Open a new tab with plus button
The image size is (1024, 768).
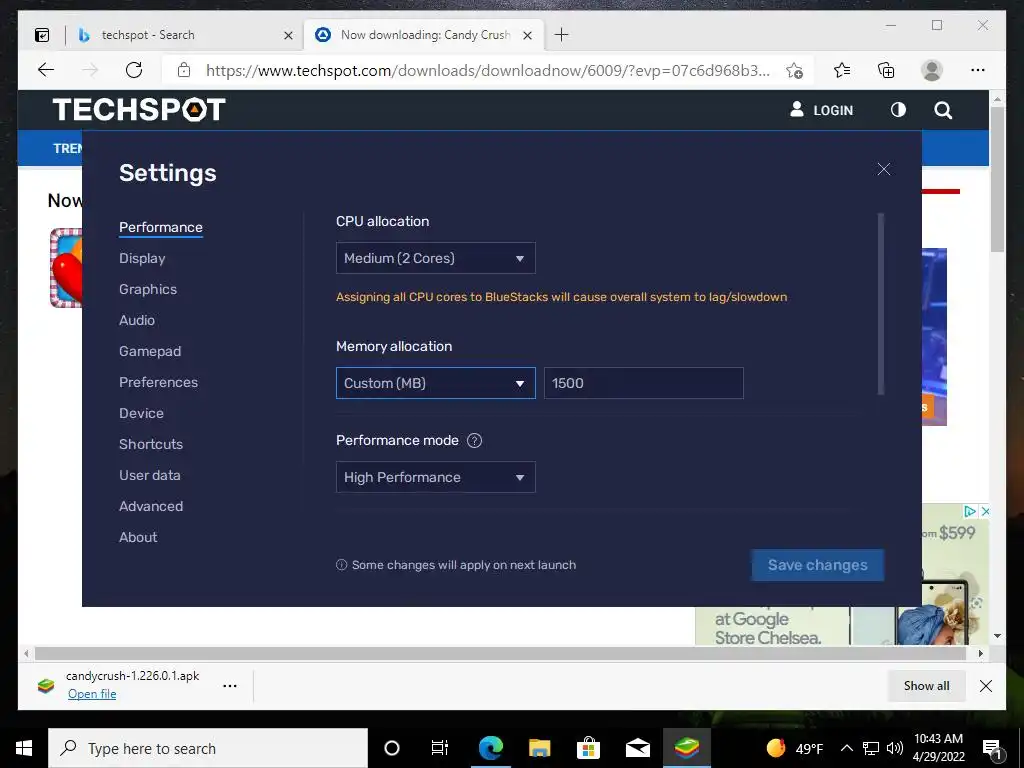point(561,35)
